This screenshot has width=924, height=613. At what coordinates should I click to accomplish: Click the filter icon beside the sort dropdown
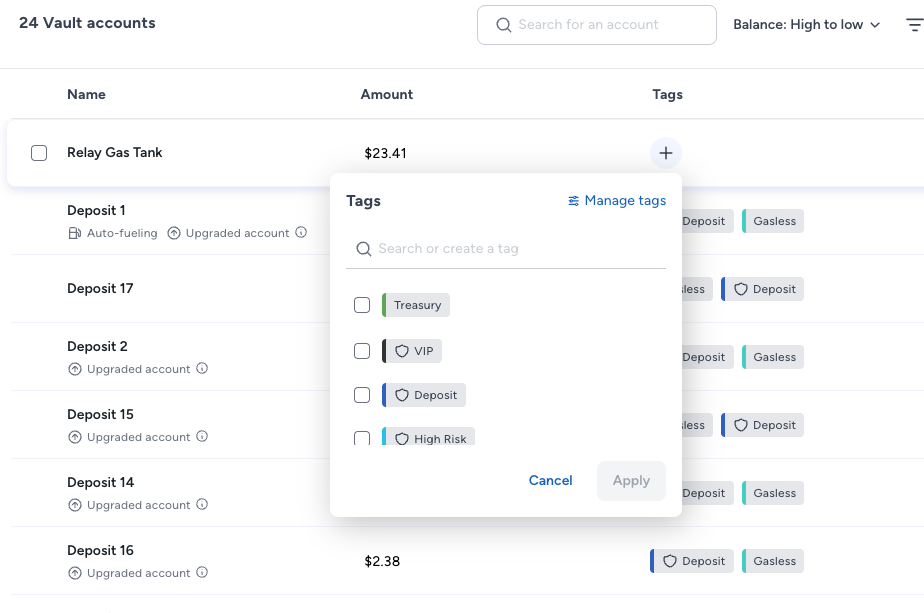coord(915,25)
